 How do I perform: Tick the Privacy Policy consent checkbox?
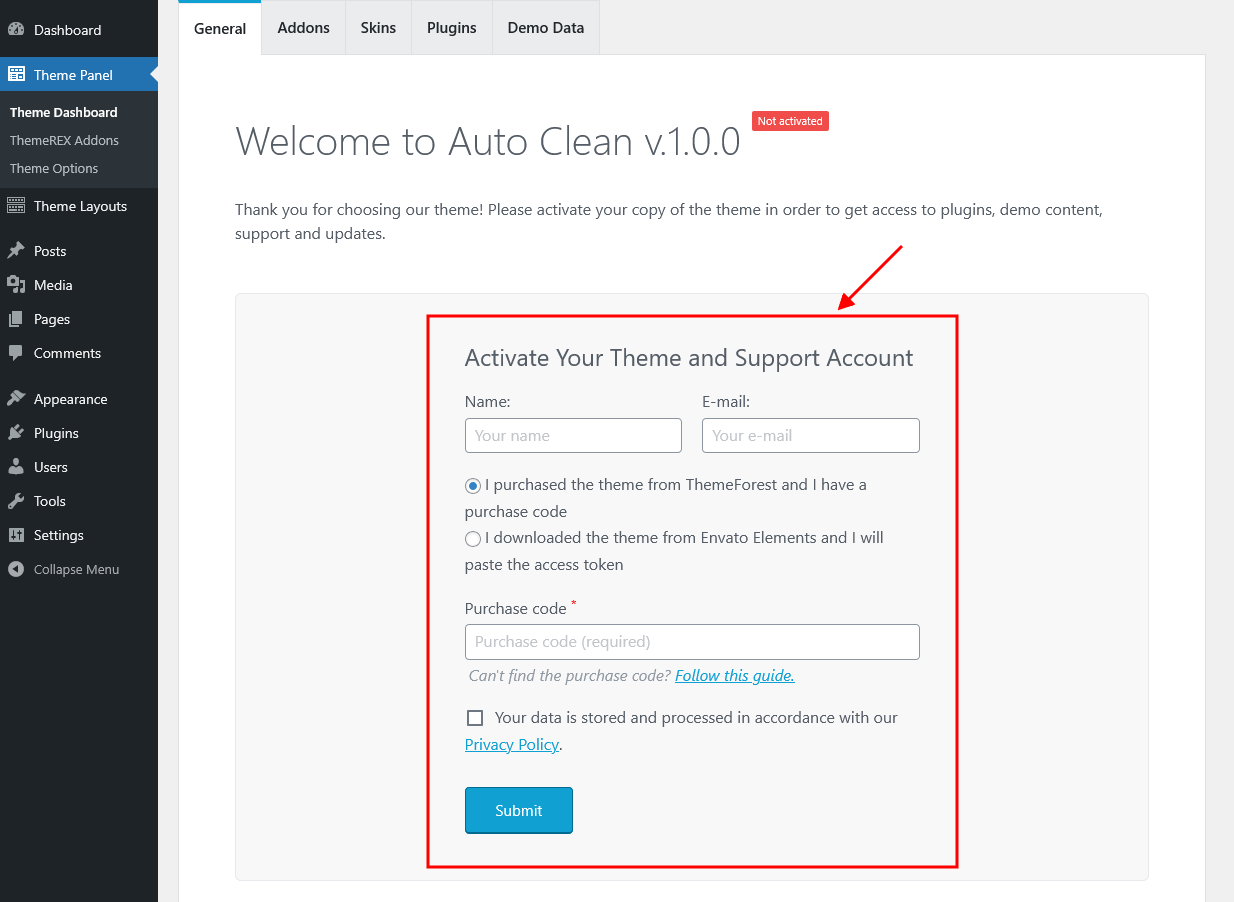point(475,718)
